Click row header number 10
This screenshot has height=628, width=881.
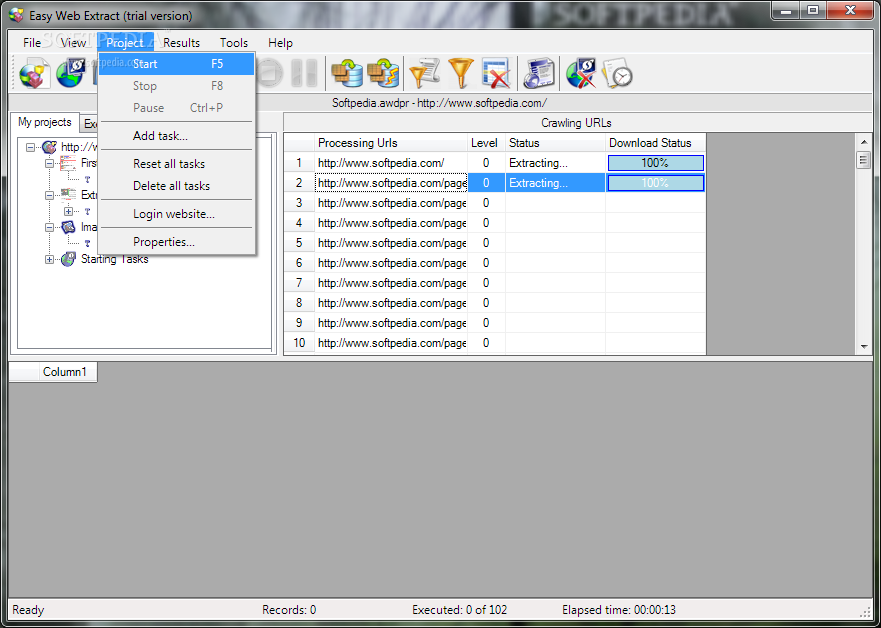click(299, 343)
